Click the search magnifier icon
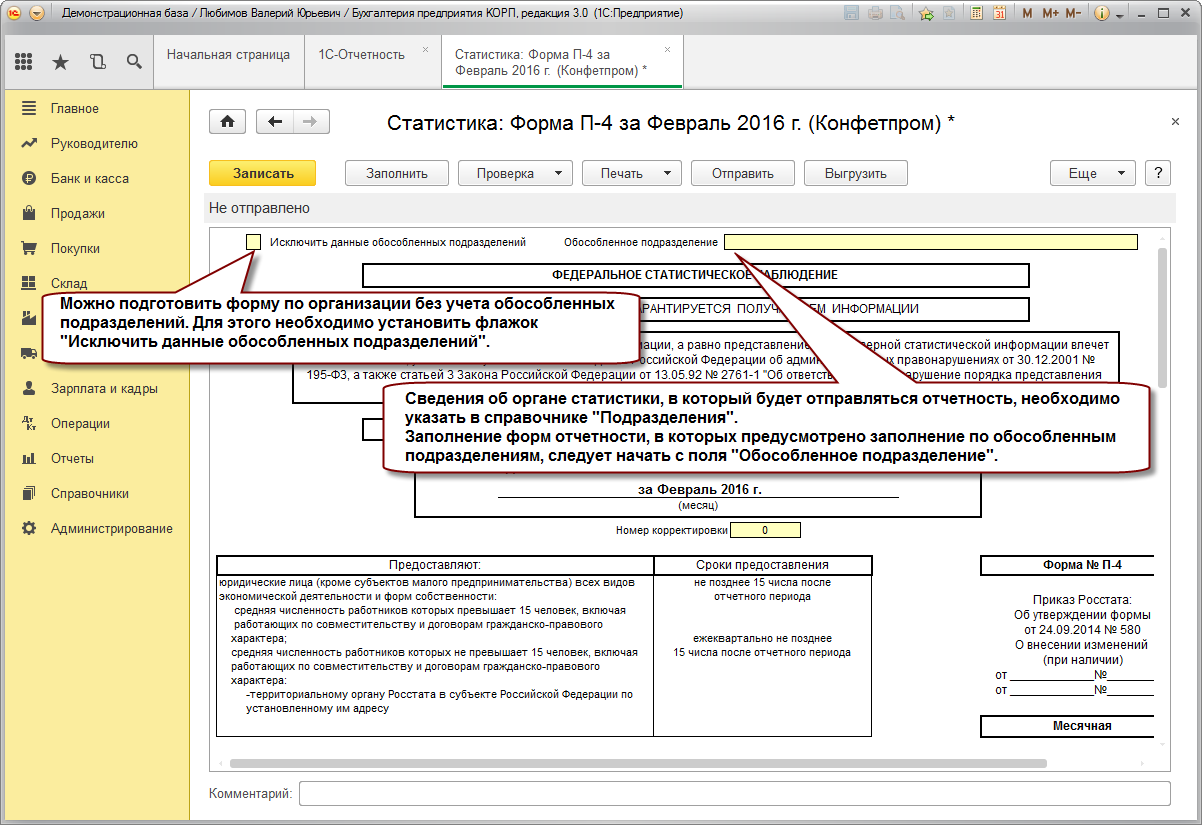The width and height of the screenshot is (1202, 825). pyautogui.click(x=133, y=62)
